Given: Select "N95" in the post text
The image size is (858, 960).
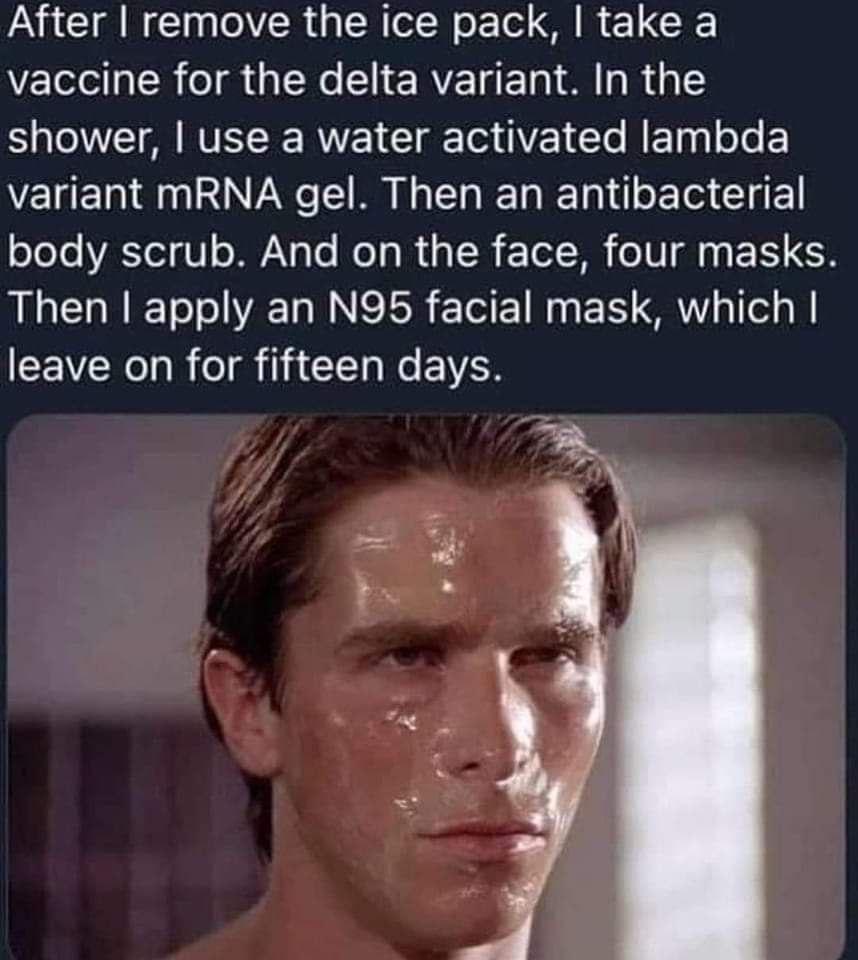Looking at the screenshot, I should pyautogui.click(x=367, y=308).
